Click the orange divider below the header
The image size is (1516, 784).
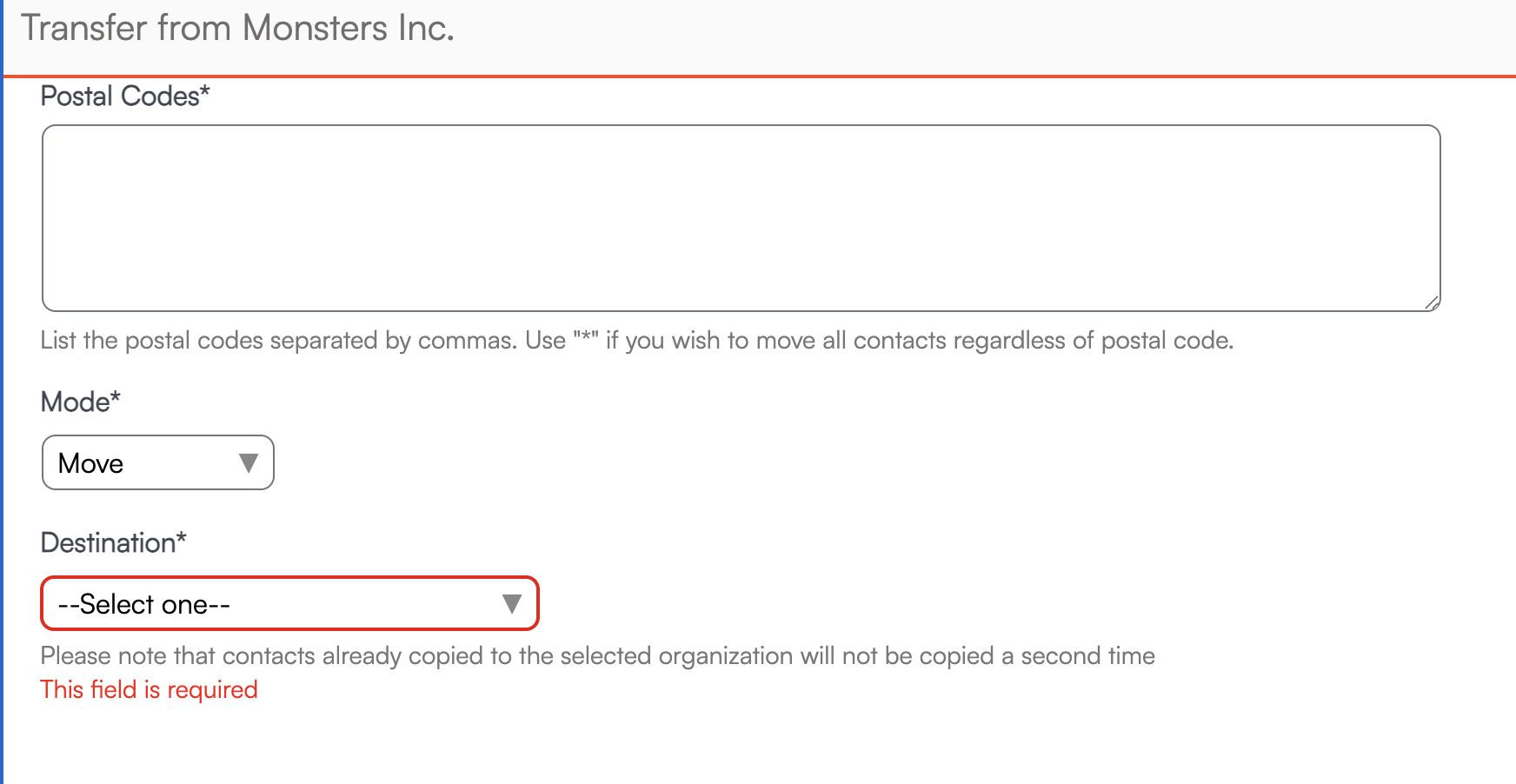[758, 76]
